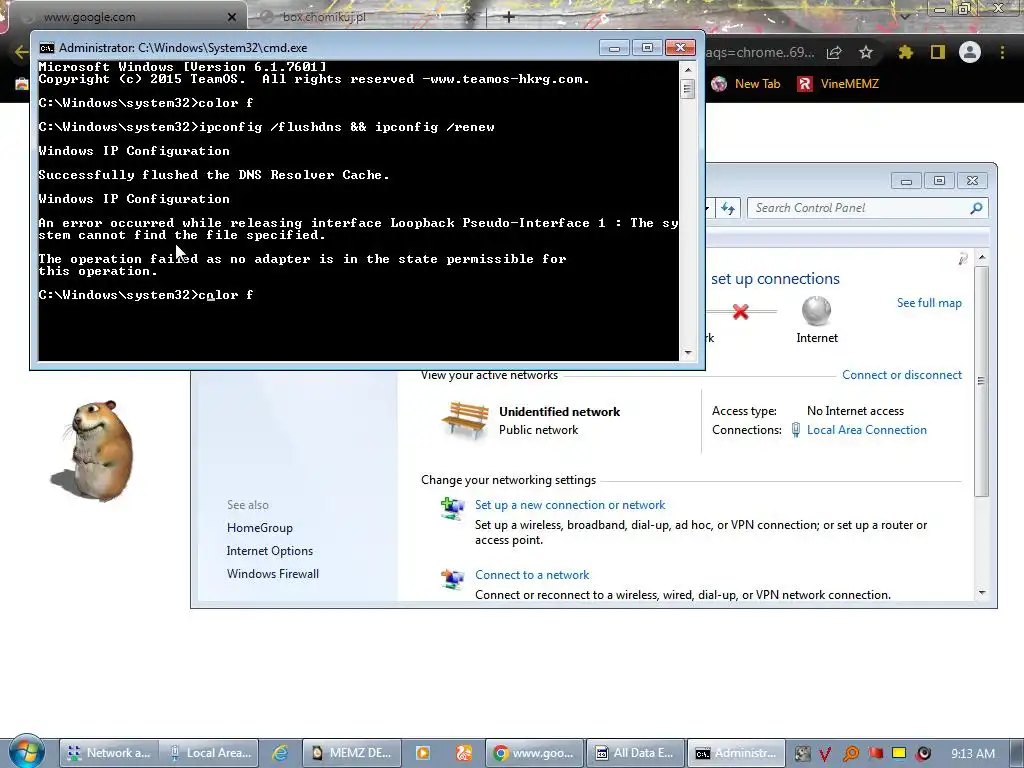This screenshot has height=768, width=1024.
Task: Click the Connect or disconnect link
Action: [x=901, y=375]
